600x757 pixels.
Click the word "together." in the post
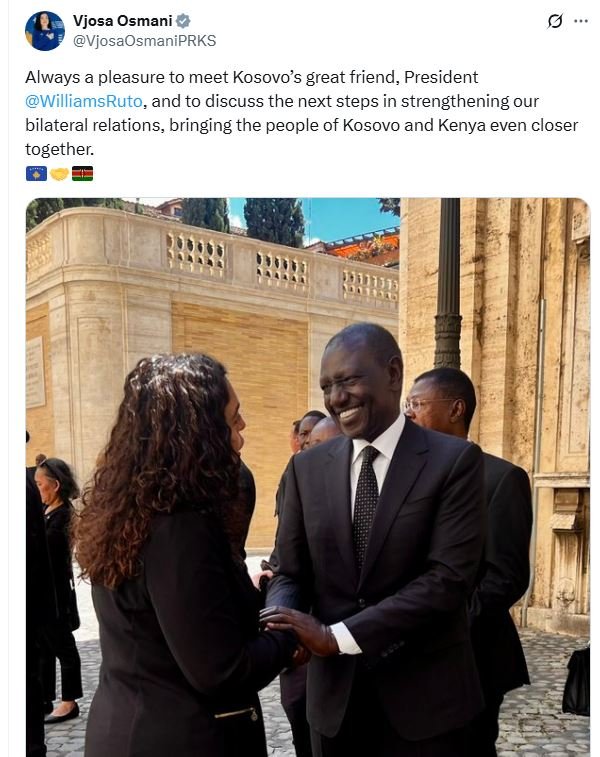(60, 150)
